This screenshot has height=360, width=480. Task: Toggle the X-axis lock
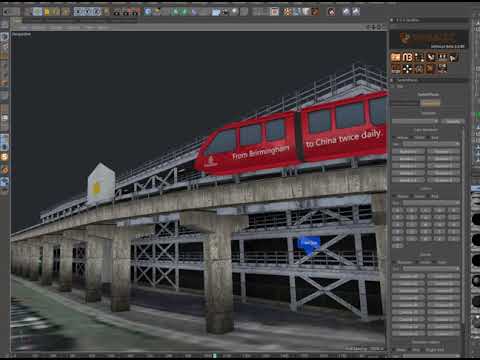pos(79,12)
